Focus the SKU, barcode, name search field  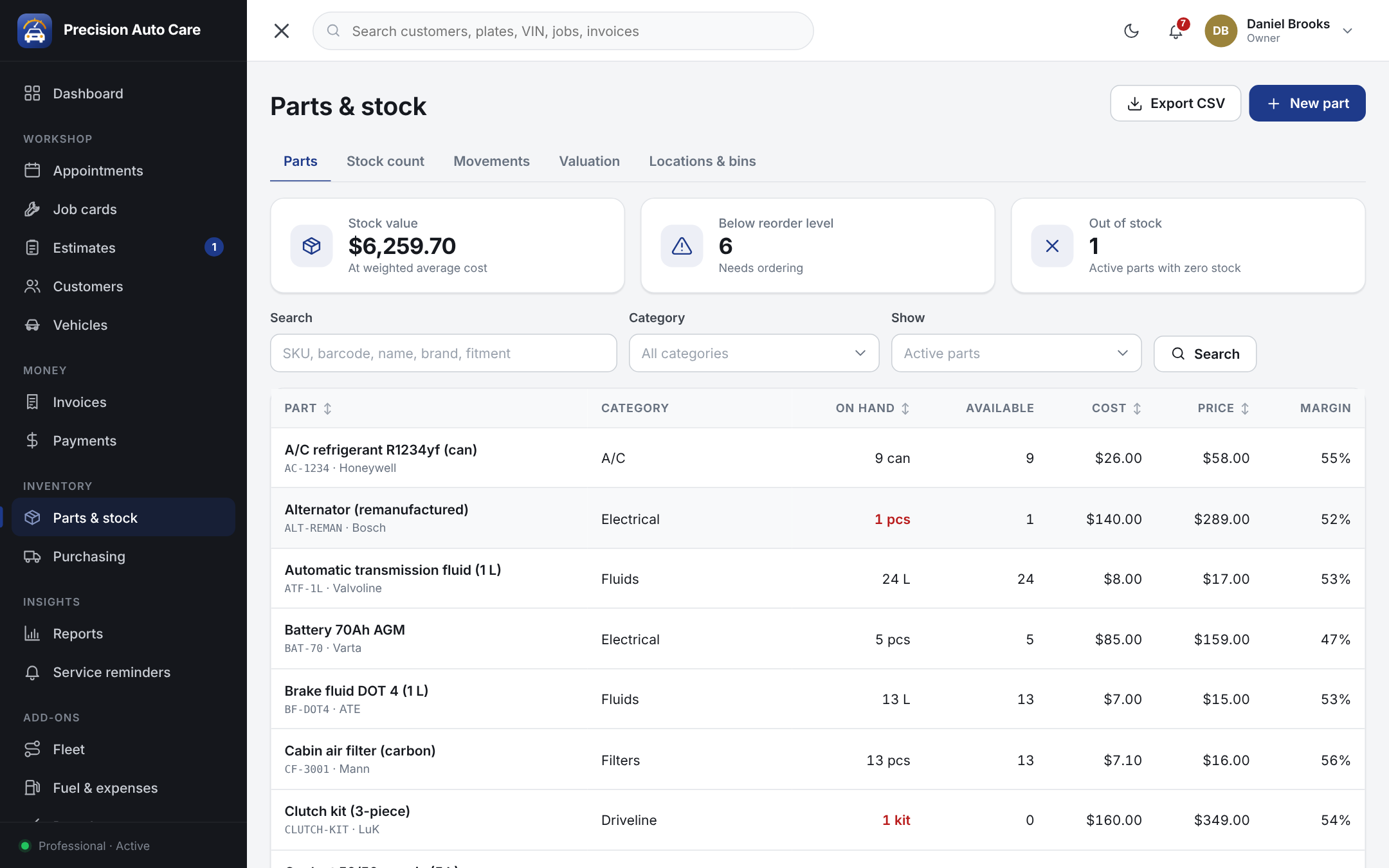click(444, 353)
